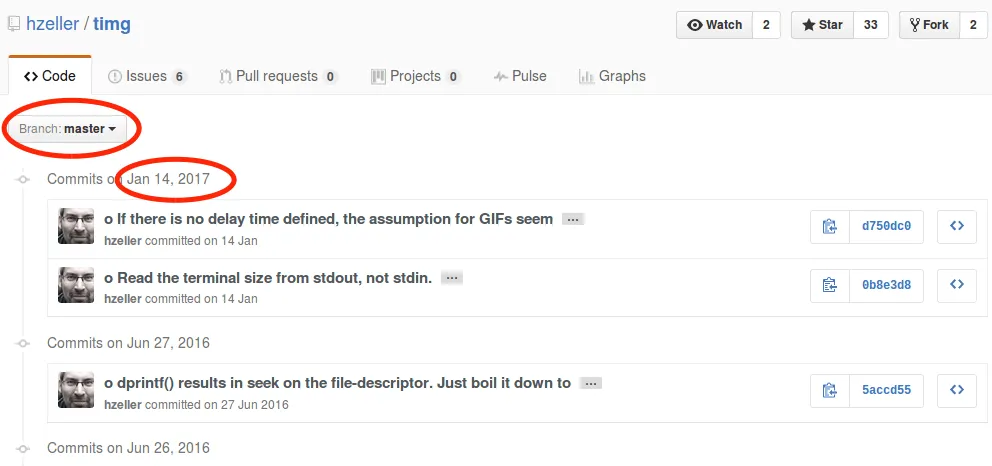The width and height of the screenshot is (992, 466).
Task: Browse repository at commit d750dc0
Action: click(x=956, y=226)
